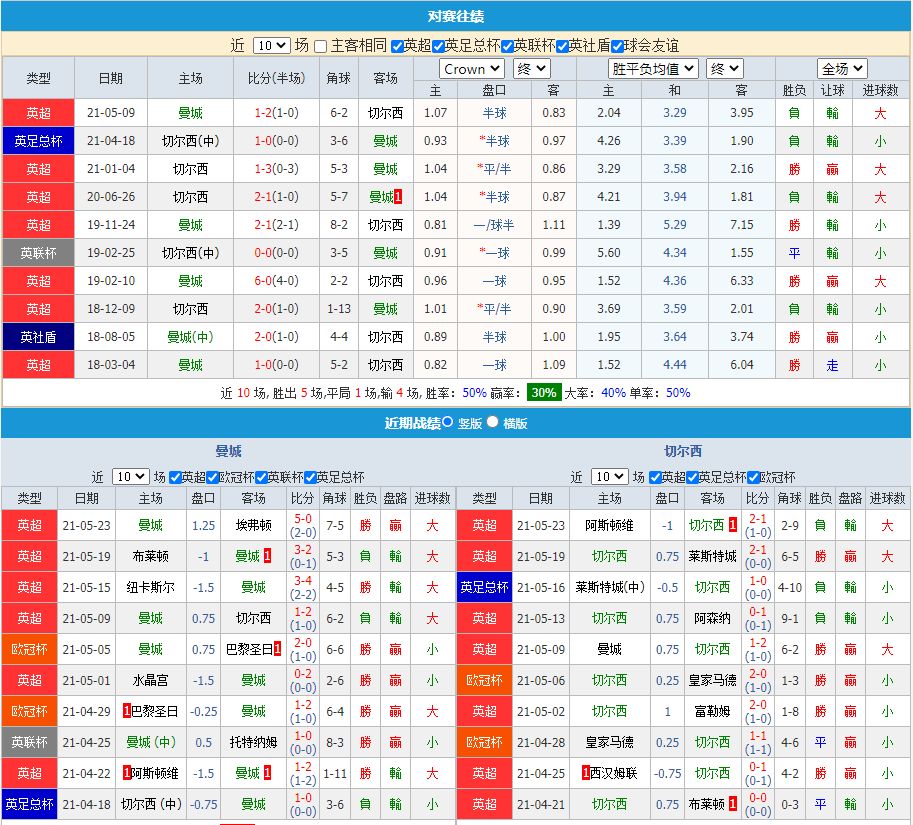913x825 pixels.
Task: Click the 比分(半场) column header
Action: 277,78
